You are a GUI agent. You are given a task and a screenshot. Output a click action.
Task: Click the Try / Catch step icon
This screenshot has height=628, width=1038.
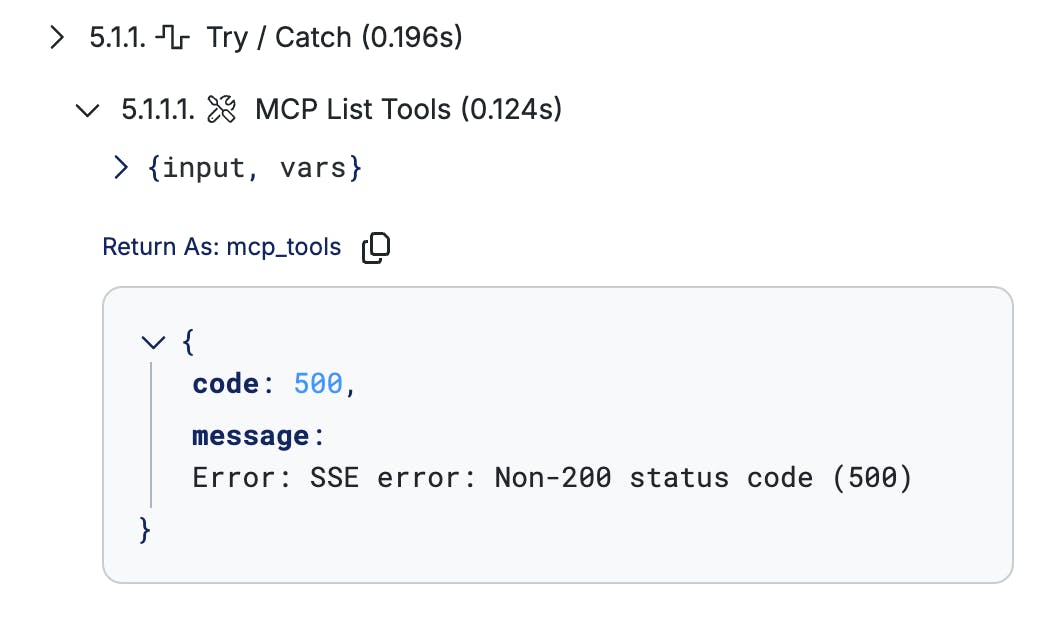(172, 37)
